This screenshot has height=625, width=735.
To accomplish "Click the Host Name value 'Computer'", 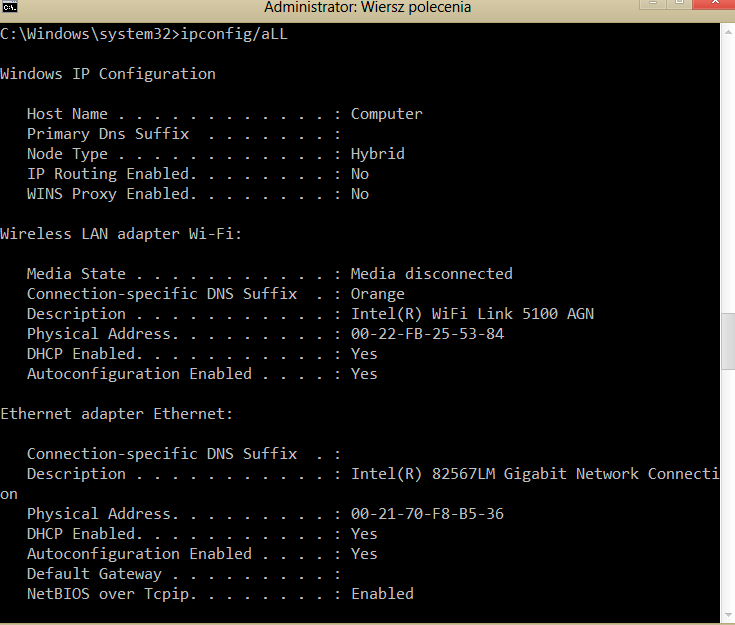I will (x=387, y=114).
